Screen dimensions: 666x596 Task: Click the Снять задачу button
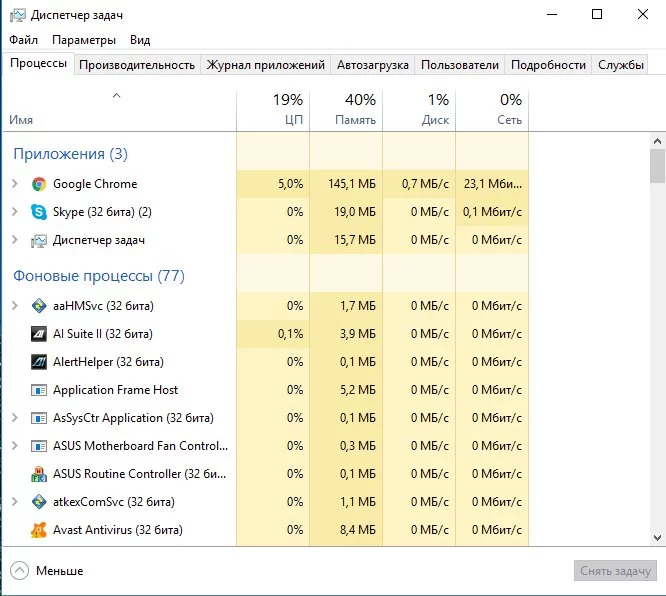[616, 571]
